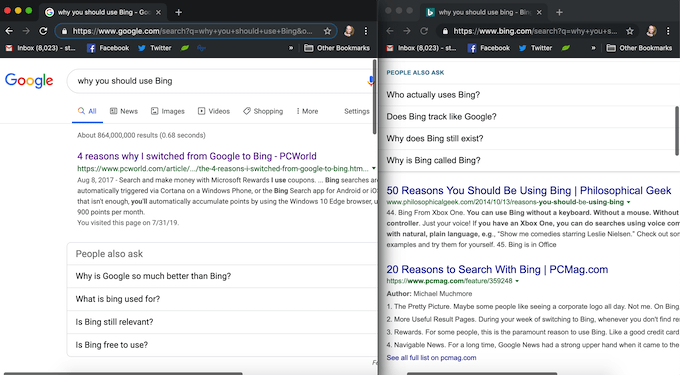
Task: Open Gmail Inbox bookmark in Google window
Action: 40,48
